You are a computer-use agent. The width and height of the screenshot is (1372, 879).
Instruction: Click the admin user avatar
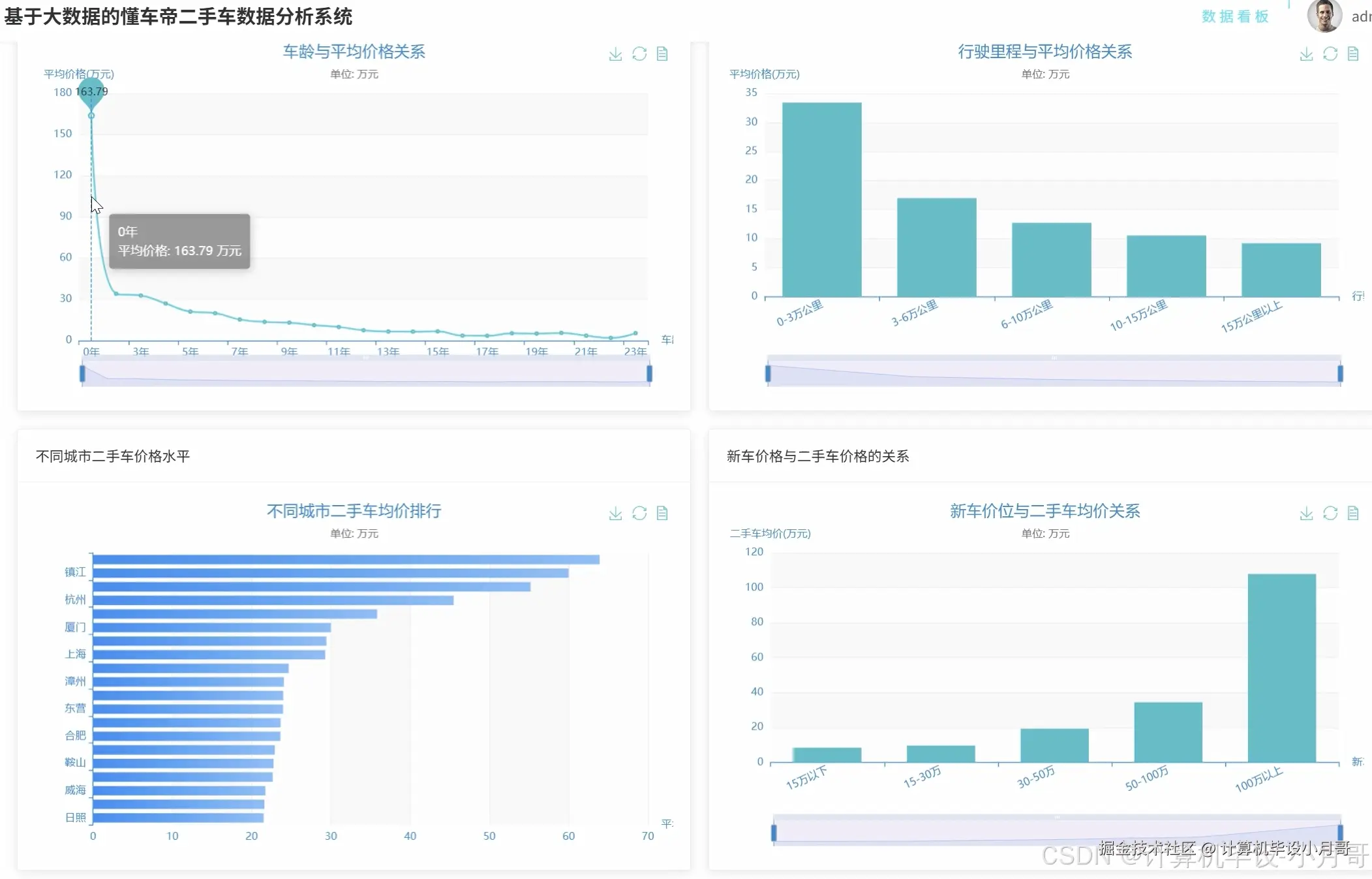pos(1324,16)
